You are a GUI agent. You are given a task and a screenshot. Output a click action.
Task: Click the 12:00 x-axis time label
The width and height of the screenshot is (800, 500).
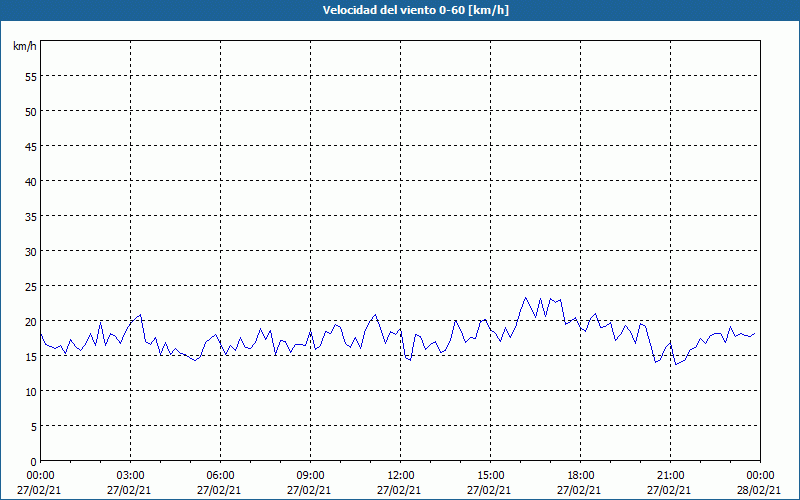pyautogui.click(x=401, y=476)
